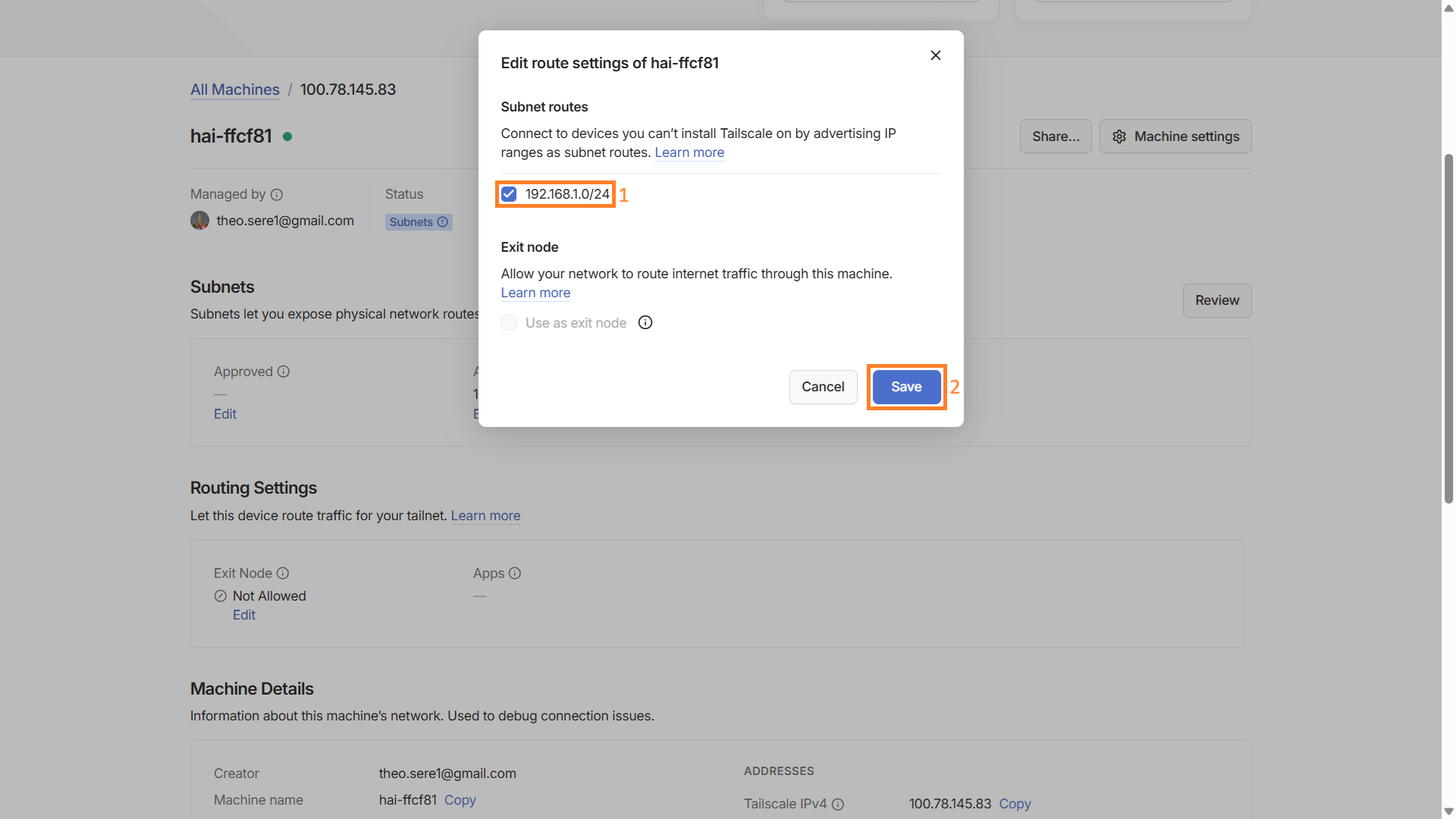Click info icon beside Use as exit node
This screenshot has height=819, width=1456.
645,323
